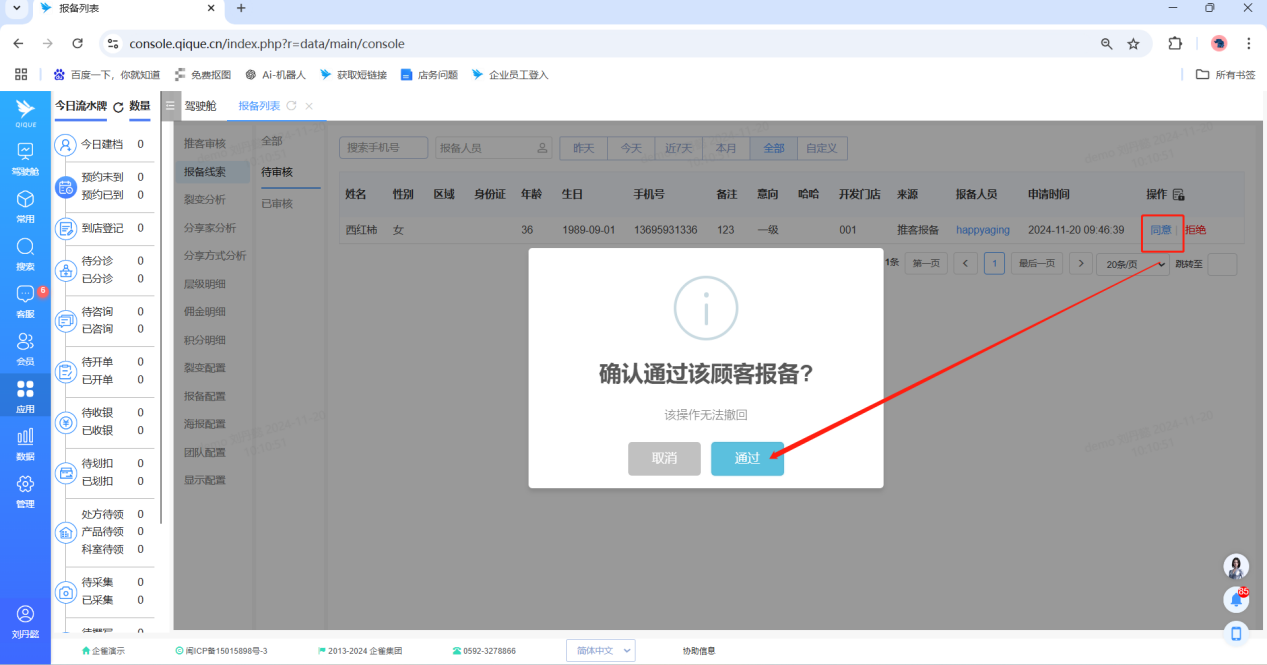The image size is (1267, 665).
Task: Refresh 今日流水牌 with the reload icon
Action: (x=118, y=107)
